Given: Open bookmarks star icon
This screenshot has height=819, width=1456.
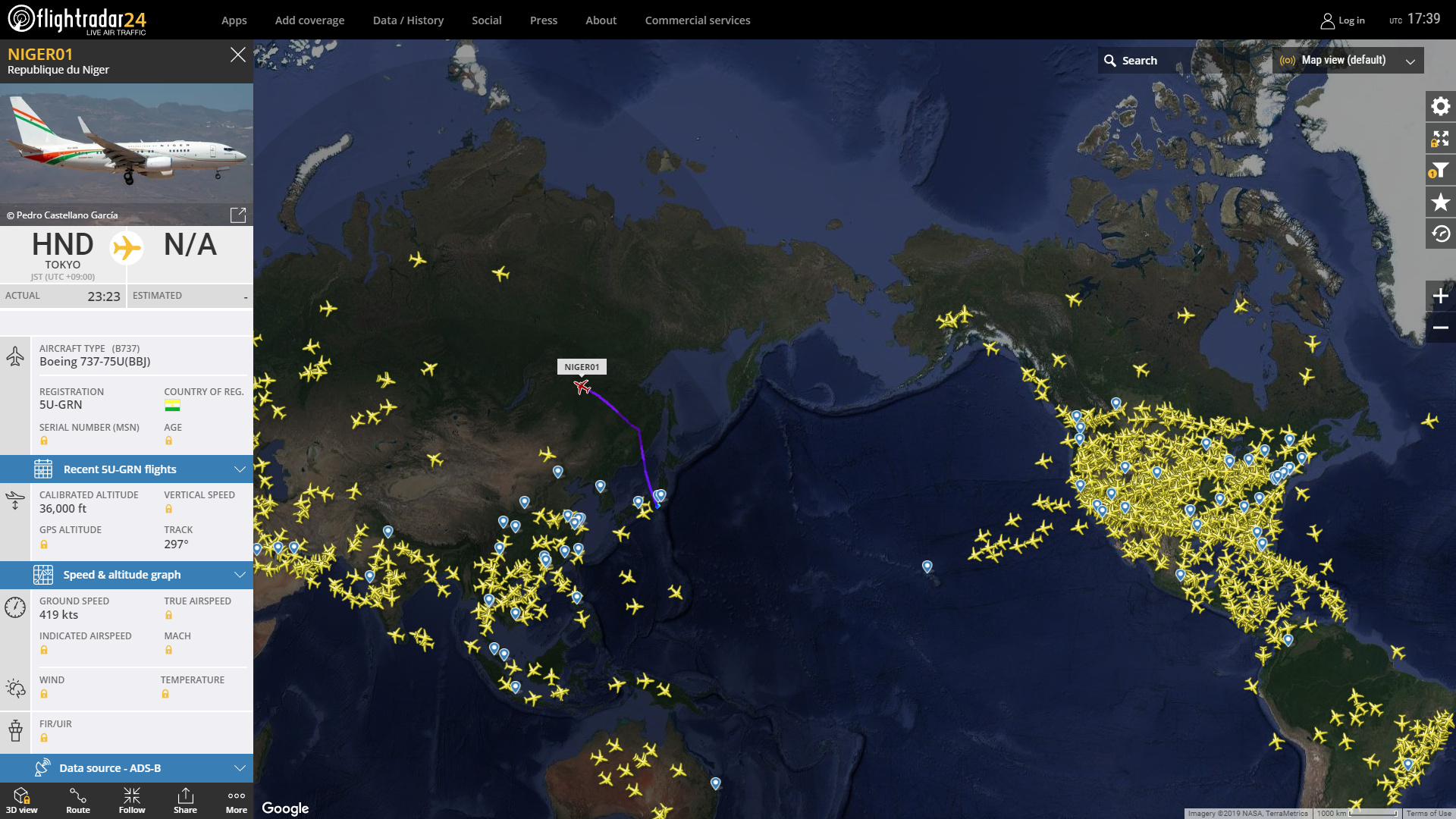Looking at the screenshot, I should (x=1440, y=202).
